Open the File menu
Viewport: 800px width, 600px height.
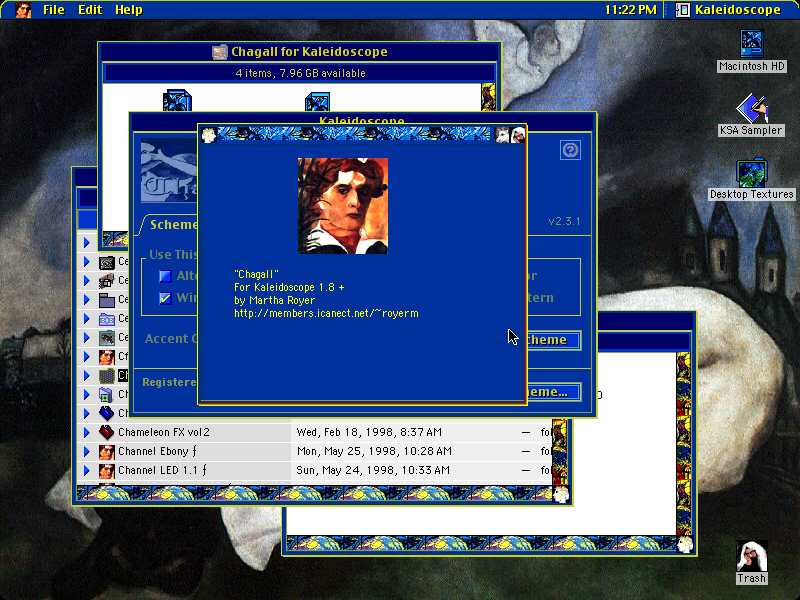click(54, 10)
